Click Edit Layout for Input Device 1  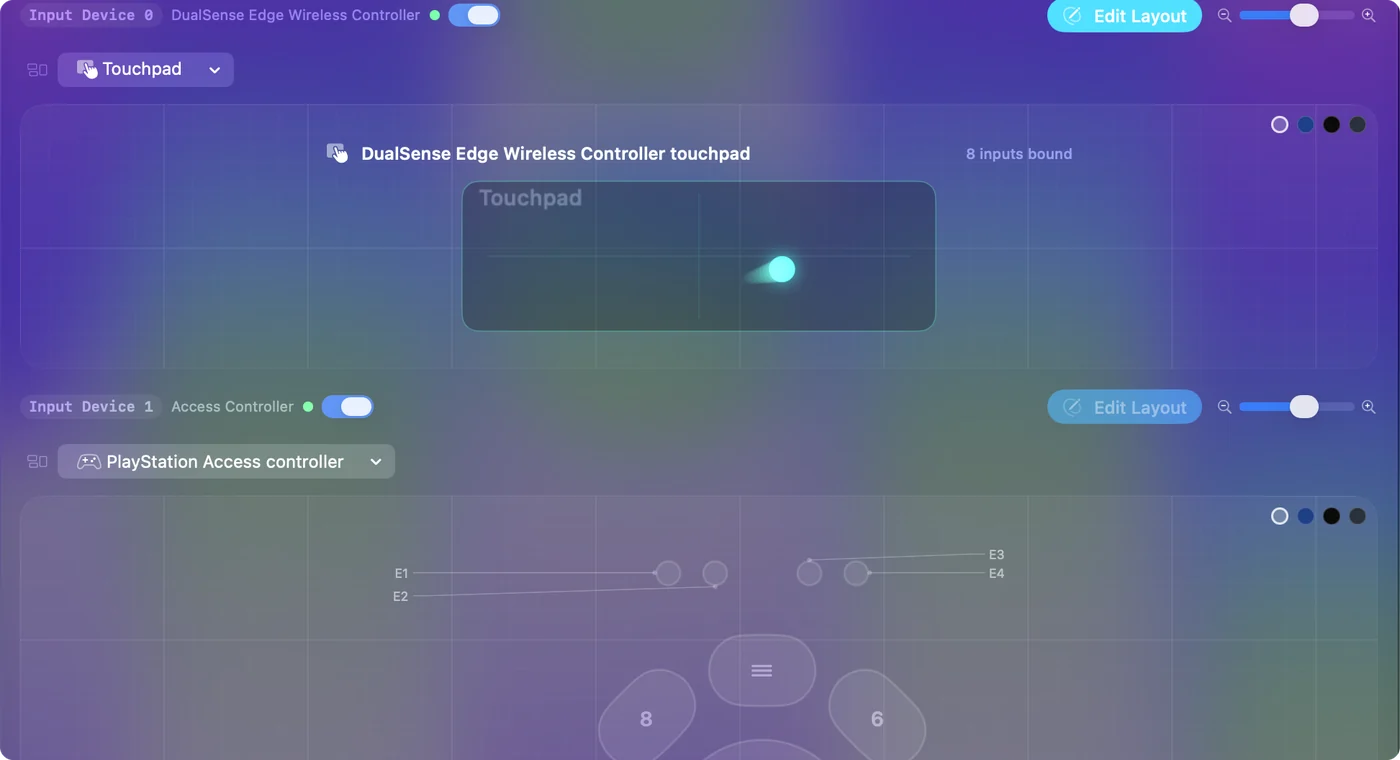pos(1124,407)
